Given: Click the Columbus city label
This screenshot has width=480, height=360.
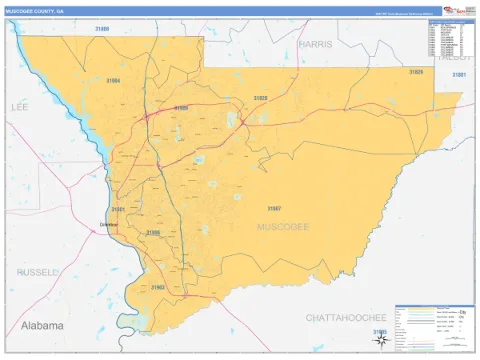Looking at the screenshot, I should (x=109, y=225).
